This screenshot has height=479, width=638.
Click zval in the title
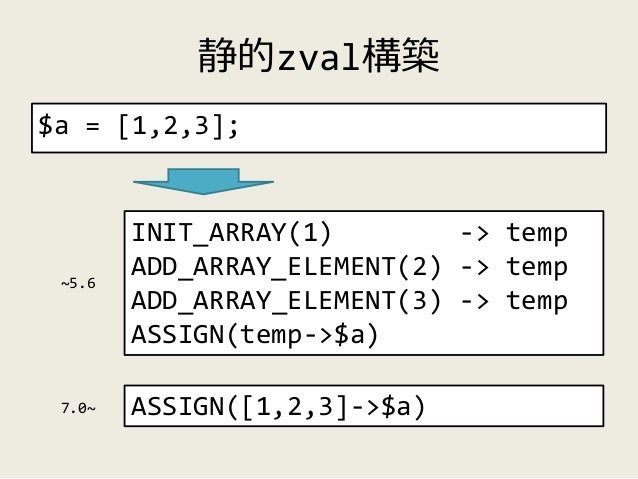coord(318,59)
